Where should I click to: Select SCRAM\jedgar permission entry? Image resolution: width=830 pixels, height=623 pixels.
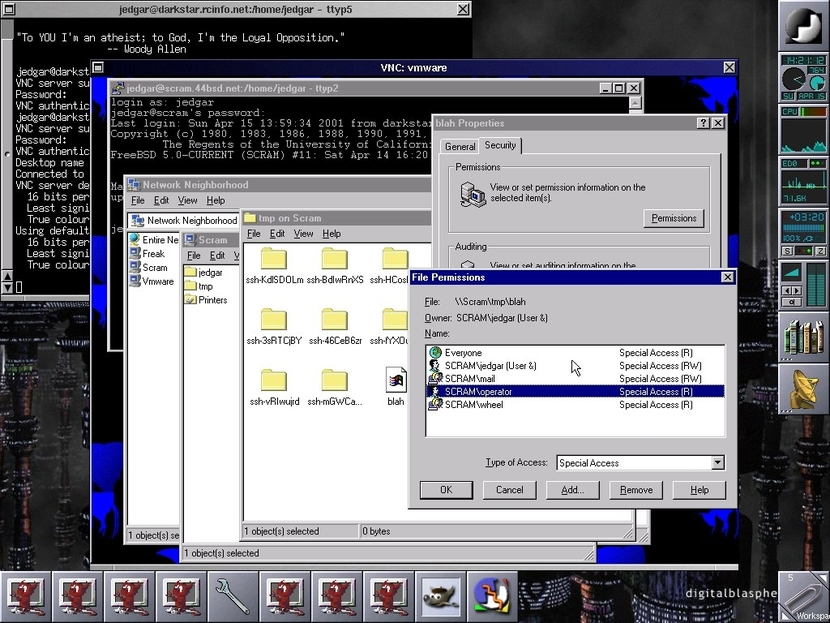(x=575, y=366)
